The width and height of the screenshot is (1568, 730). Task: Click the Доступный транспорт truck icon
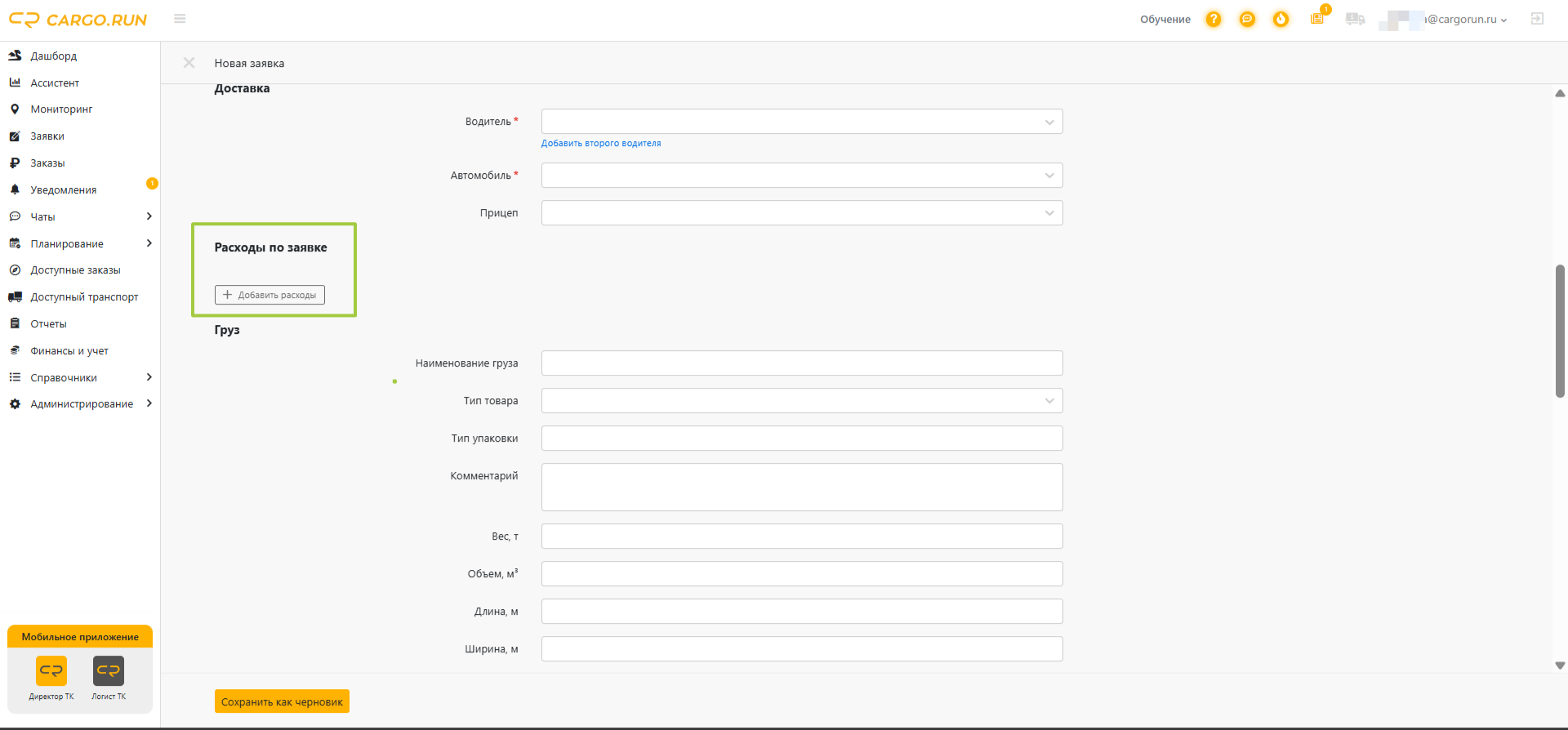15,296
